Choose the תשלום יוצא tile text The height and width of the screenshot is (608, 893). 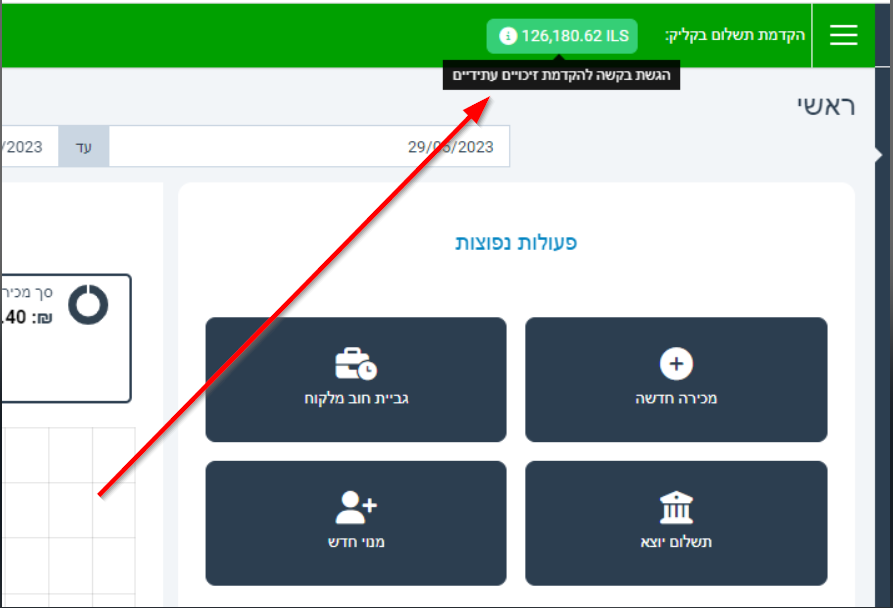pyautogui.click(x=676, y=542)
